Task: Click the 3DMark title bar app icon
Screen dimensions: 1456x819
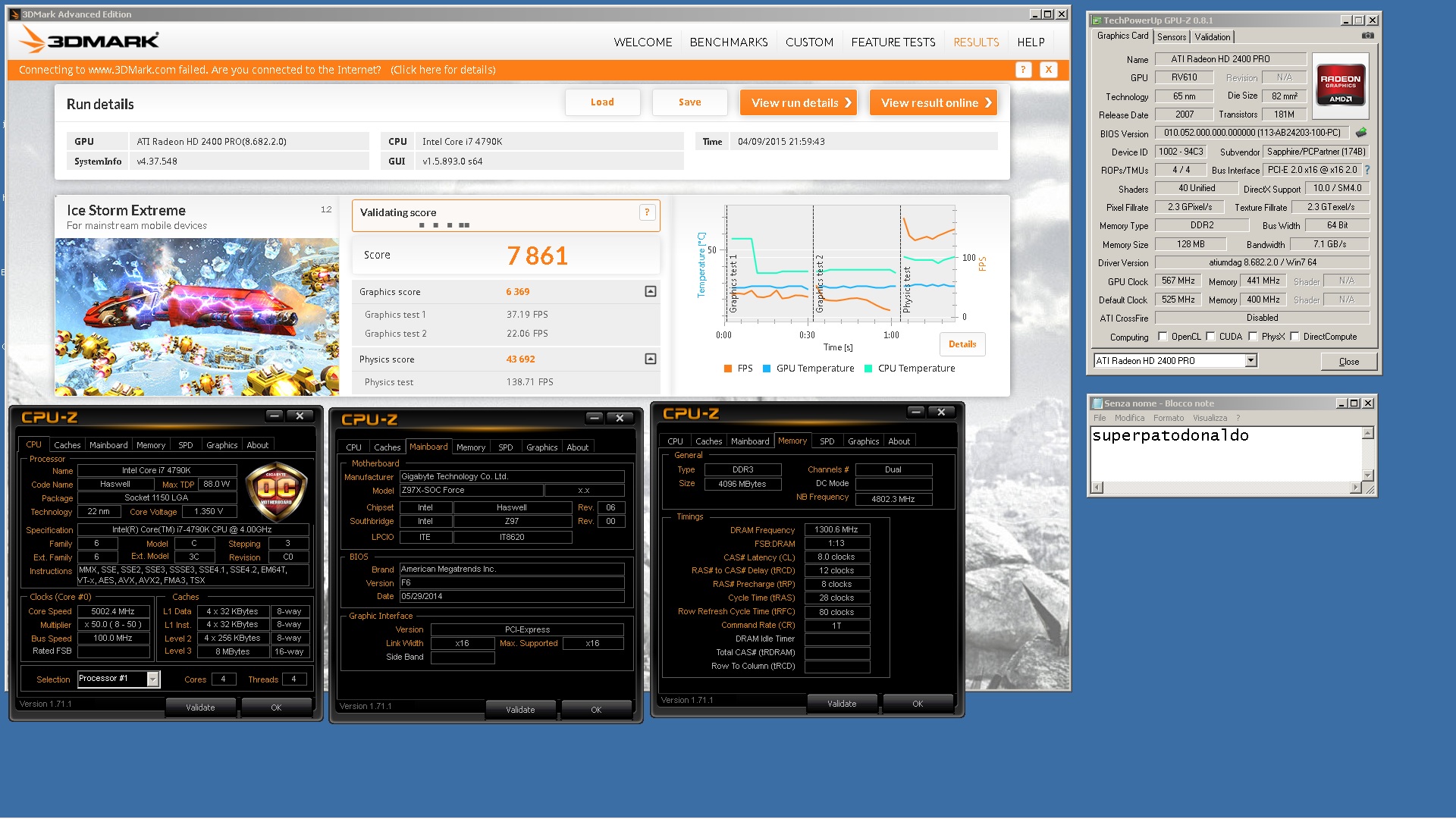Action: coord(14,14)
